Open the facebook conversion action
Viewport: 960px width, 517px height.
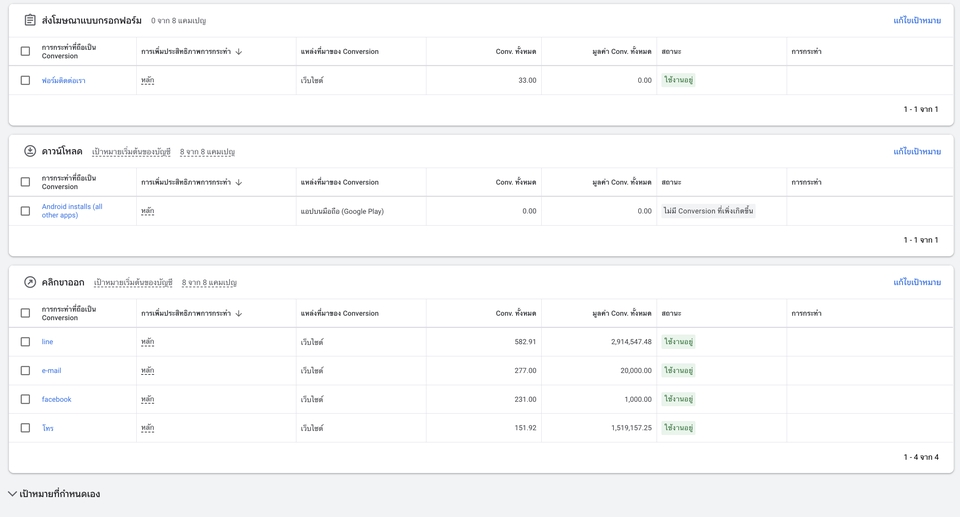coord(56,399)
